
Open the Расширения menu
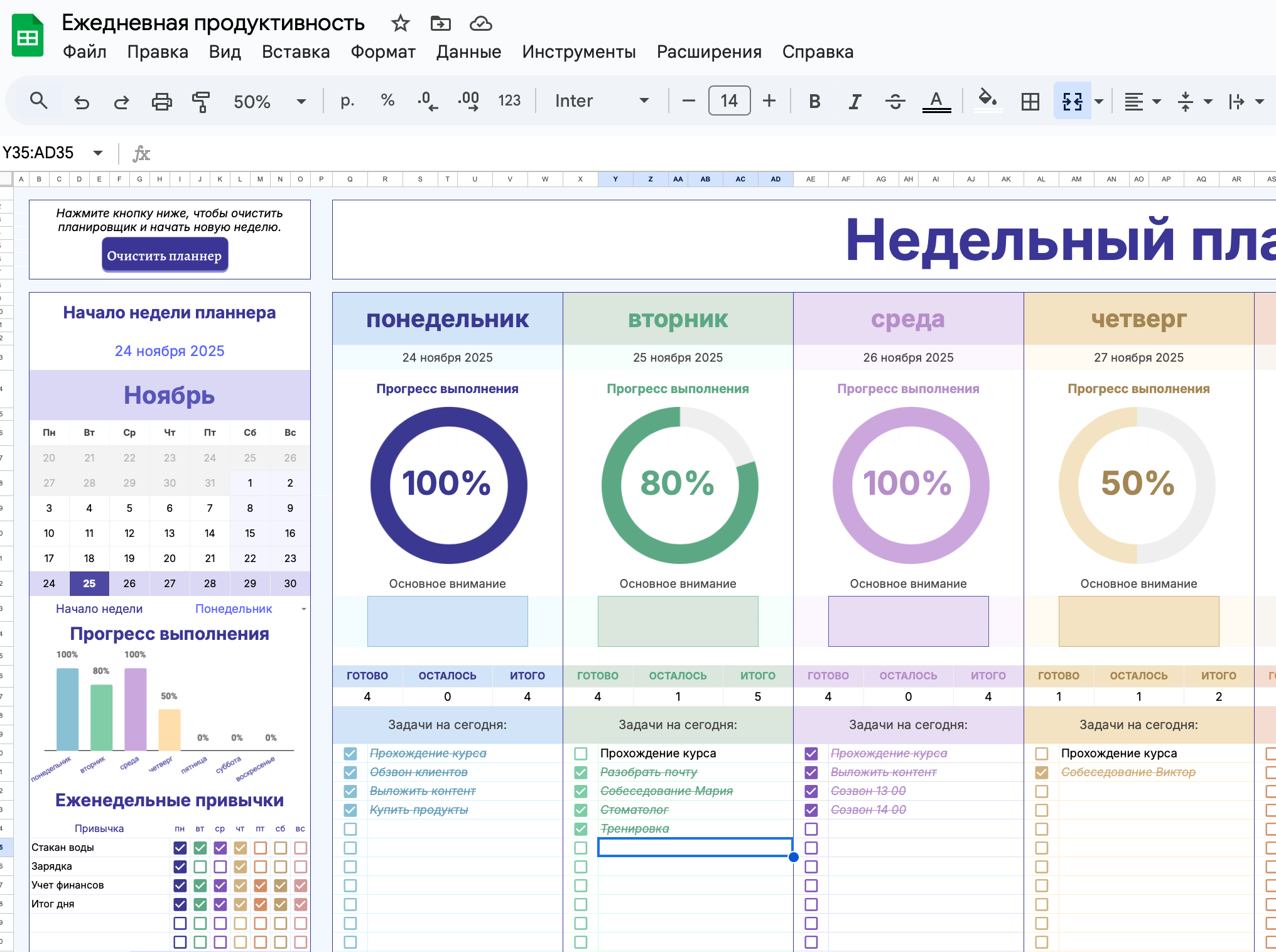point(709,52)
